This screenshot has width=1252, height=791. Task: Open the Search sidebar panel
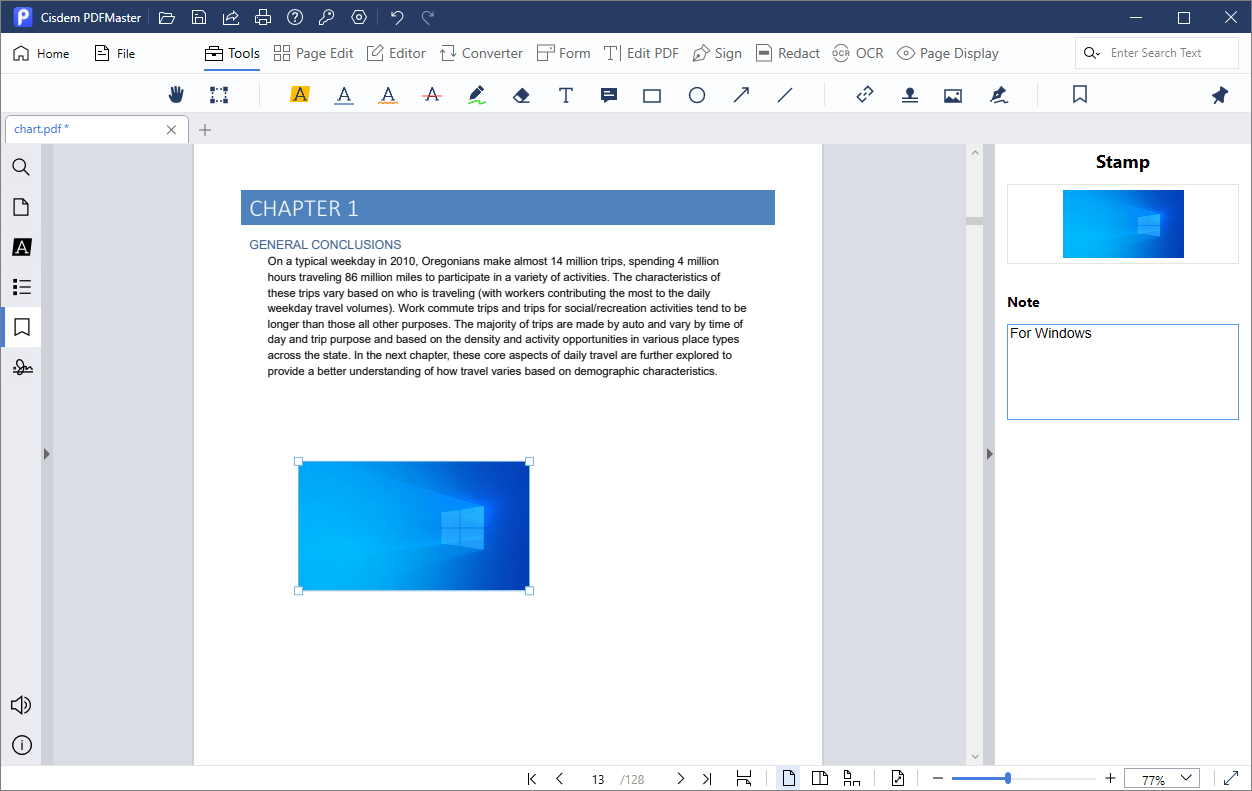21,167
